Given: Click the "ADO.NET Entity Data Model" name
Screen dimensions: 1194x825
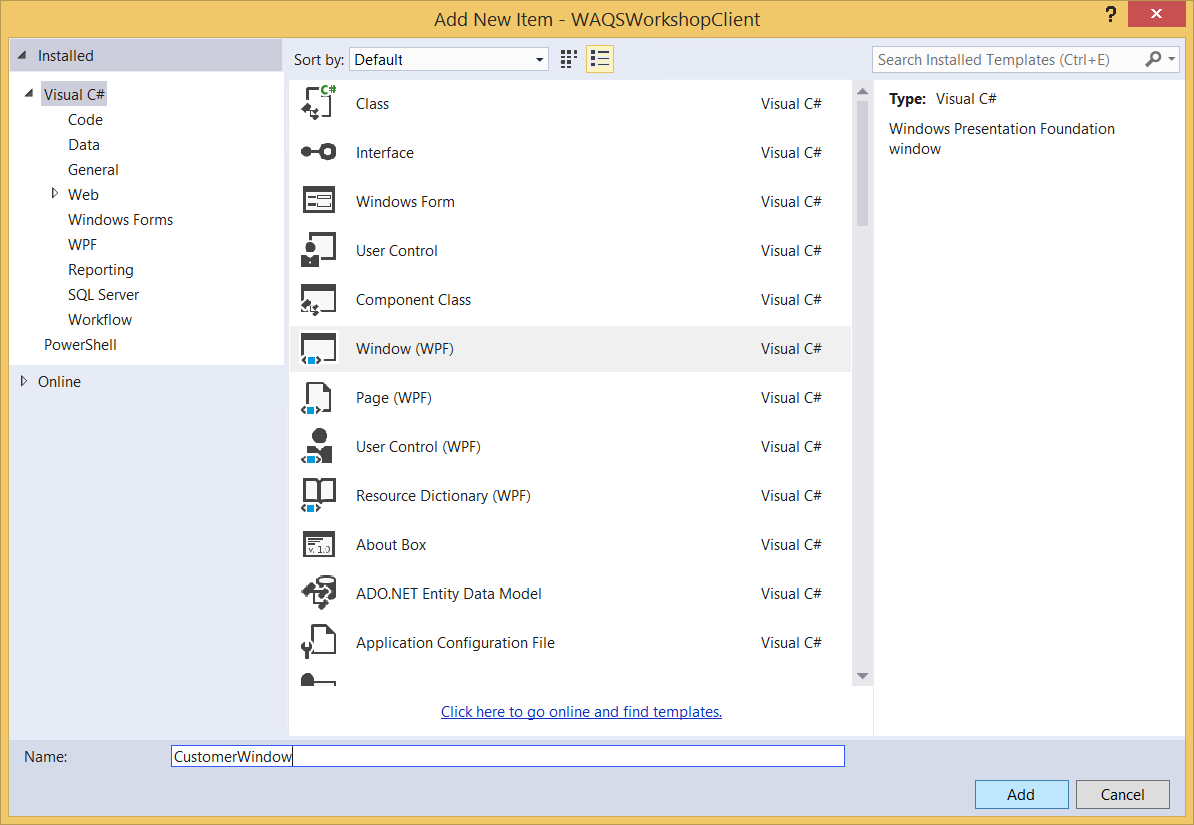Looking at the screenshot, I should point(449,593).
